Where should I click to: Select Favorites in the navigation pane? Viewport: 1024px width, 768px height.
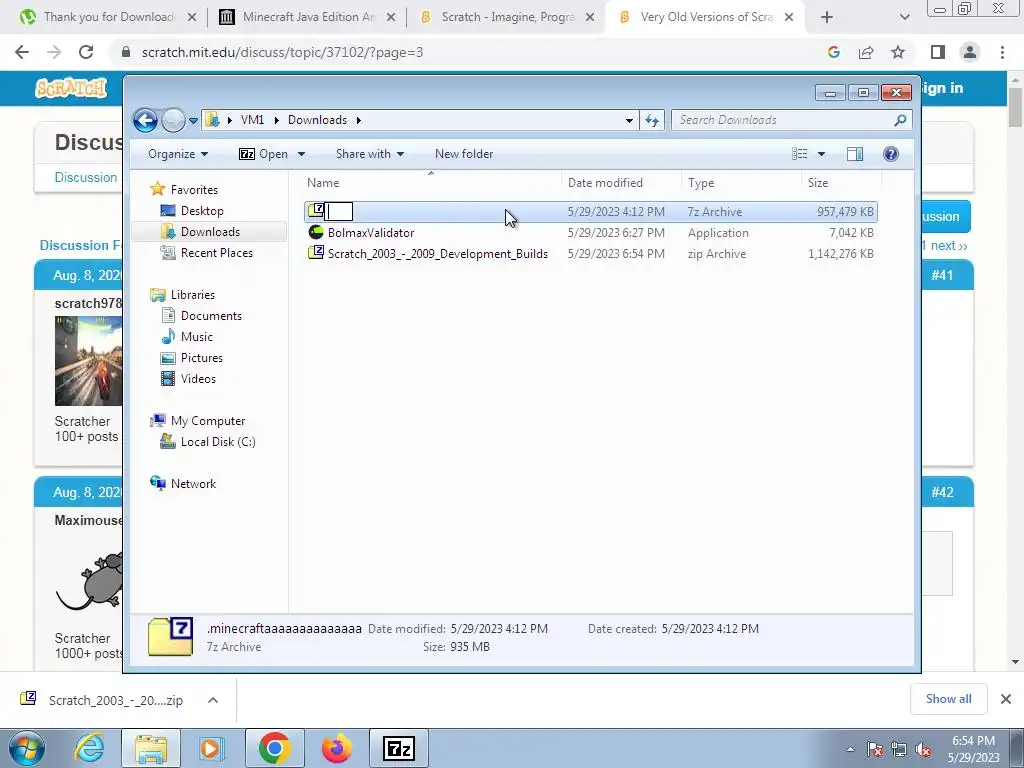(194, 190)
